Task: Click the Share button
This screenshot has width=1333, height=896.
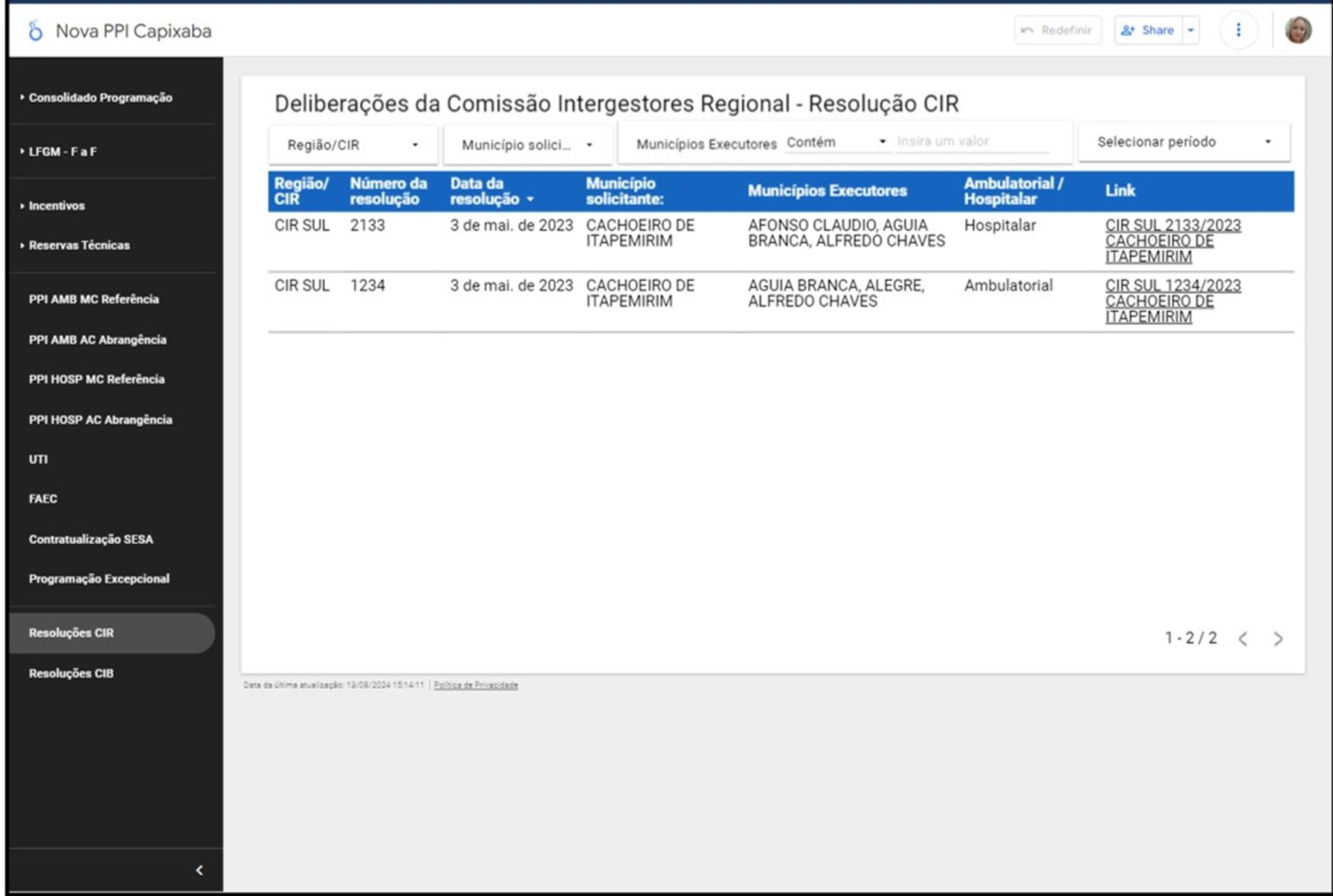Action: (x=1148, y=30)
